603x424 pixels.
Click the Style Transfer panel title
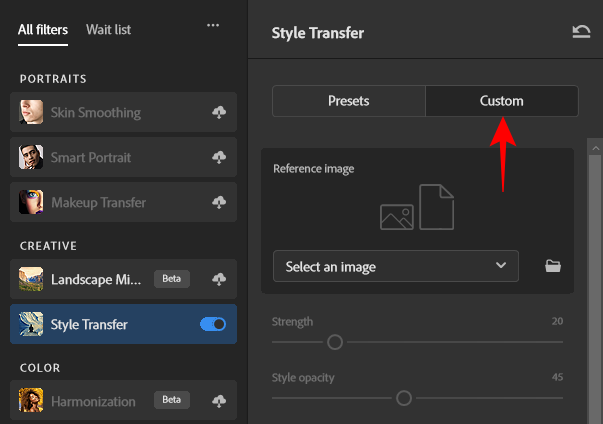click(x=318, y=33)
